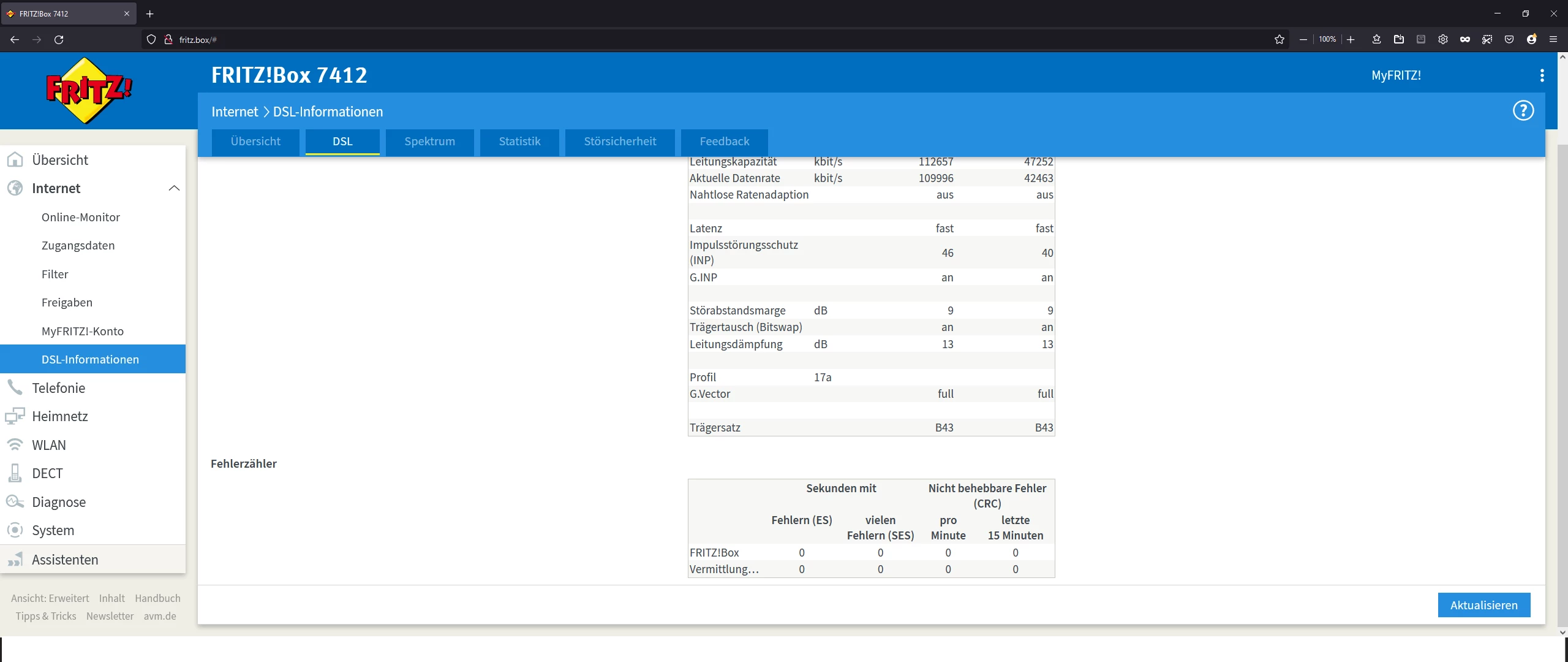The height and width of the screenshot is (662, 1568).
Task: Click the avm.de footer link
Action: (x=160, y=616)
